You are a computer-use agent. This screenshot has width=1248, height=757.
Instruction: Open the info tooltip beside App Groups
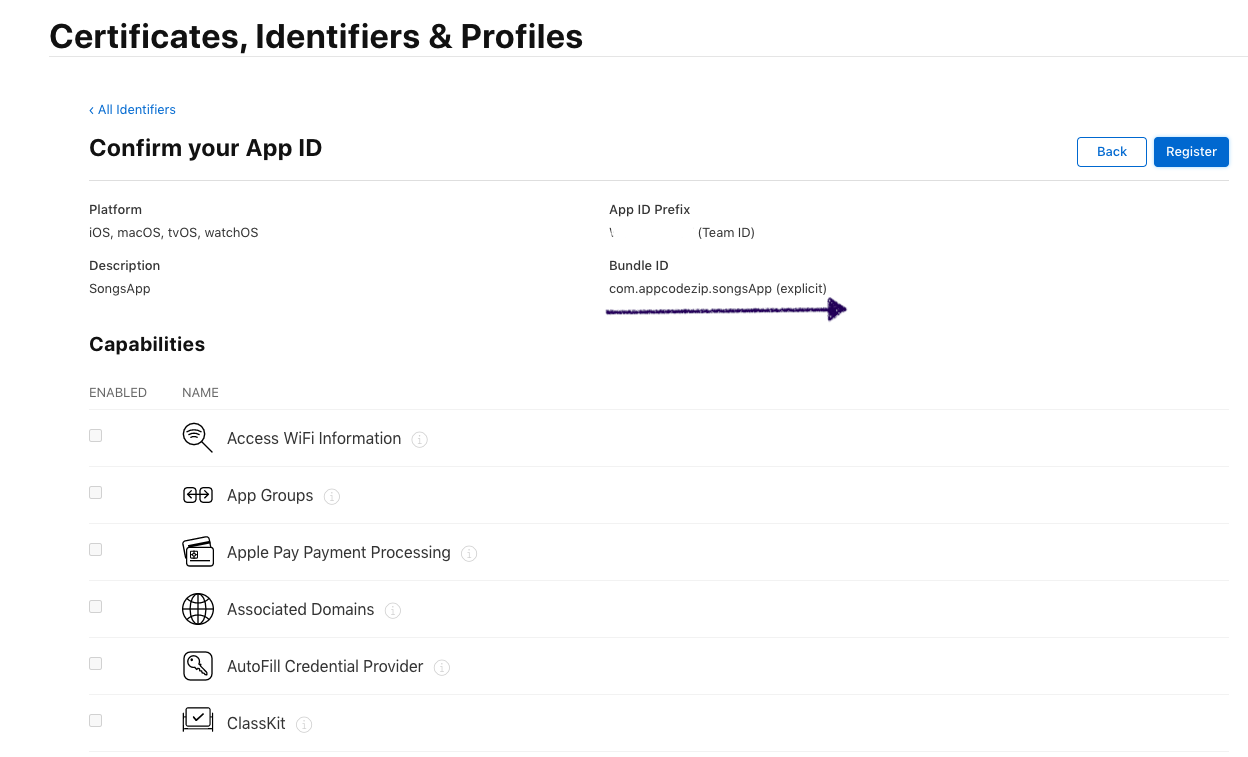click(331, 496)
